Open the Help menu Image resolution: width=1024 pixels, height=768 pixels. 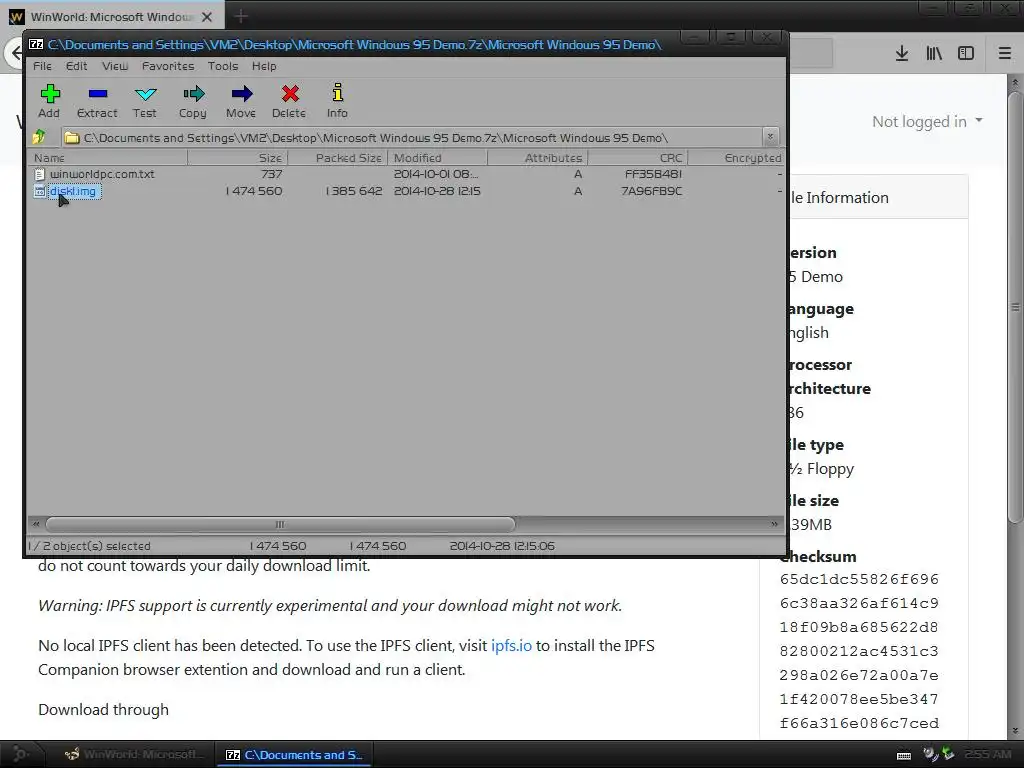(264, 66)
